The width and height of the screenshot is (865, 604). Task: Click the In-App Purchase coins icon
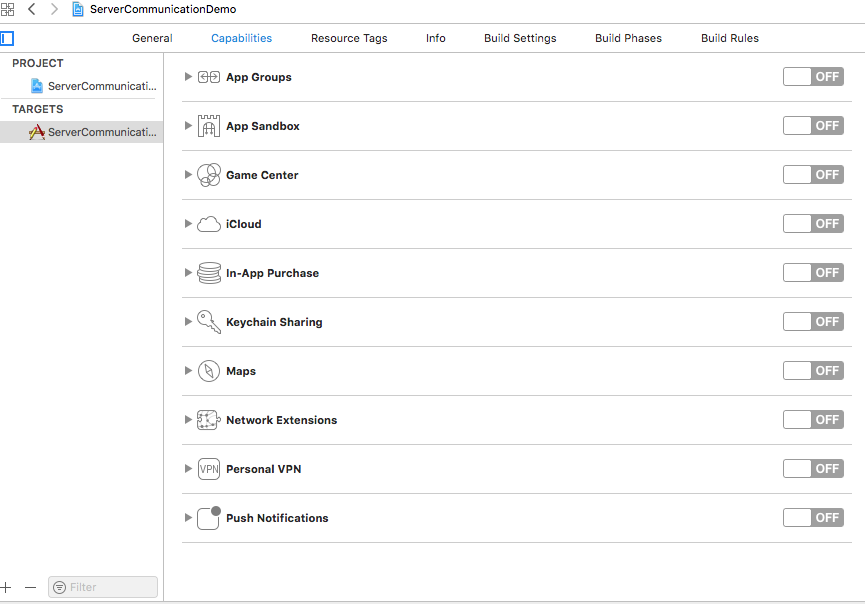pyautogui.click(x=209, y=273)
